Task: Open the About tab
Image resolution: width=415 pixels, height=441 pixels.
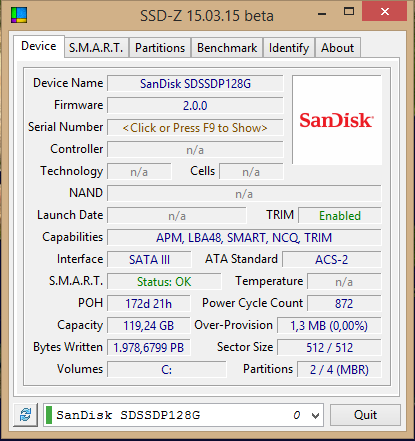Action: (337, 48)
